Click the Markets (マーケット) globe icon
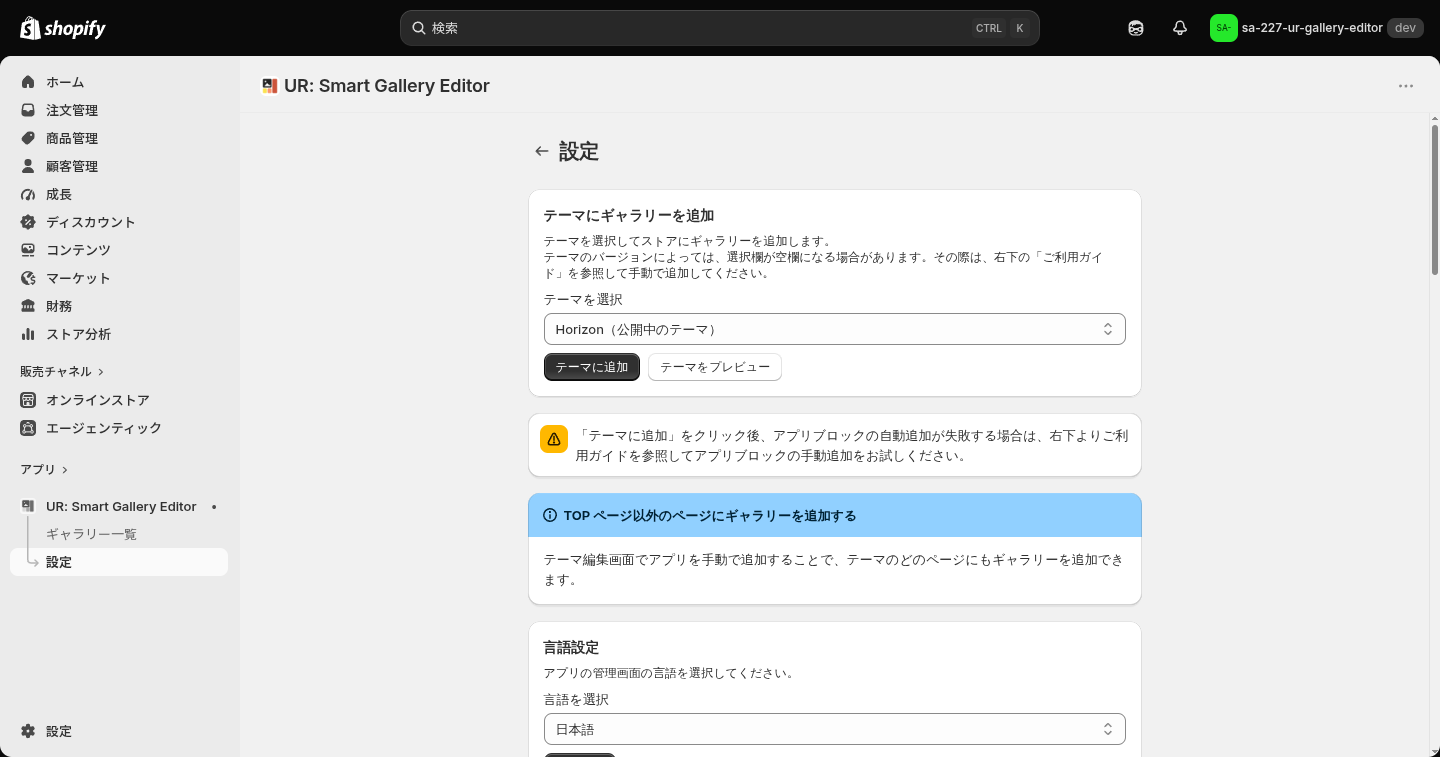The image size is (1440, 757). pyautogui.click(x=28, y=278)
